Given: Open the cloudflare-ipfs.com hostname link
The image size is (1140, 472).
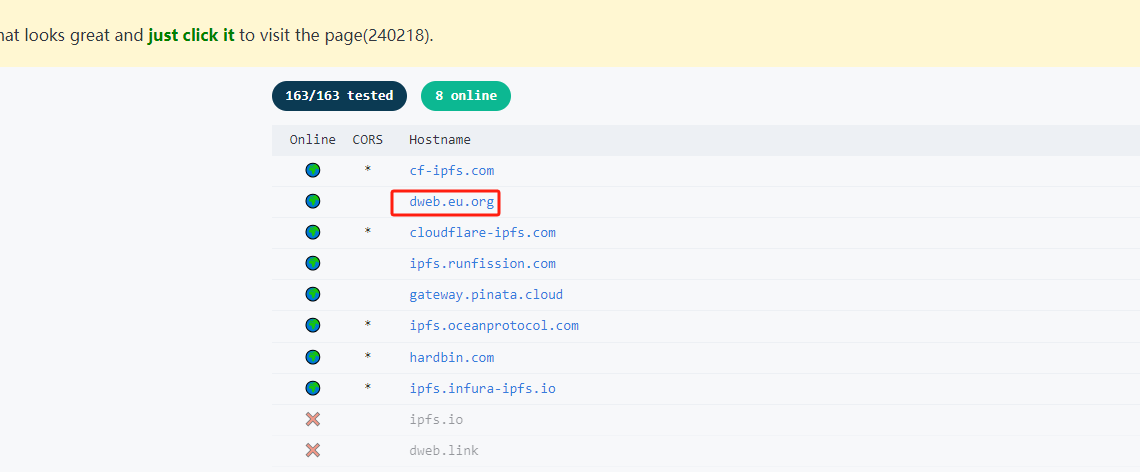Looking at the screenshot, I should click(482, 233).
